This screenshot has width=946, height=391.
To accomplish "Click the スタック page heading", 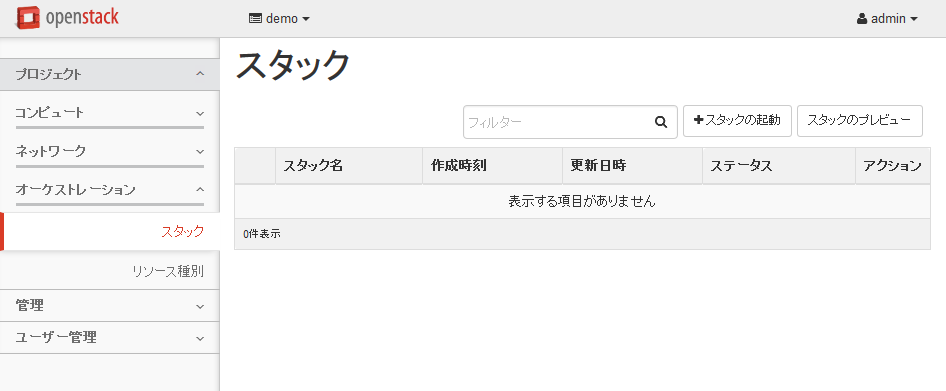I will coord(293,65).
